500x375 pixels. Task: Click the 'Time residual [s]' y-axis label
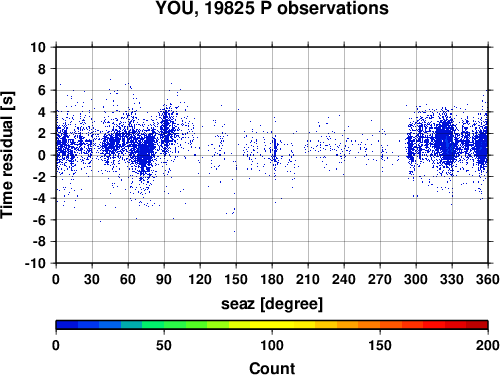click(7, 155)
